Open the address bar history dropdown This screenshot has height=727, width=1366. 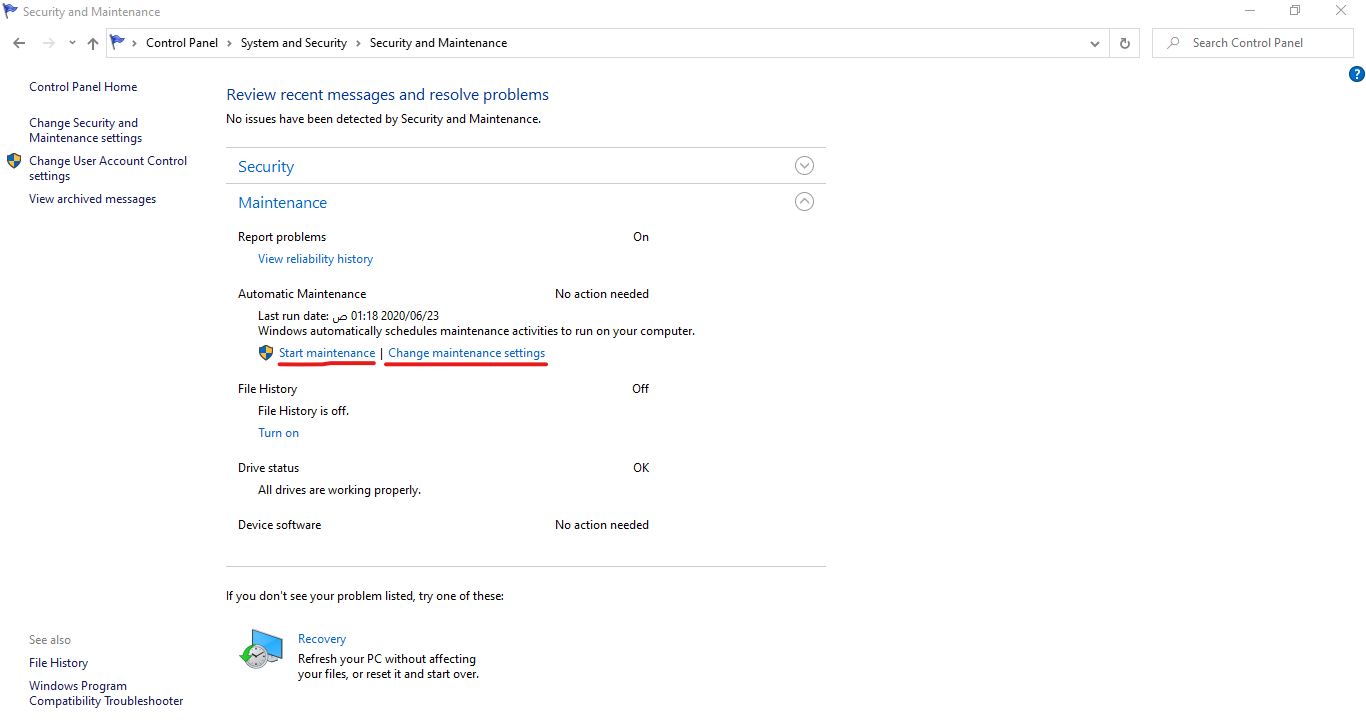(x=1096, y=43)
